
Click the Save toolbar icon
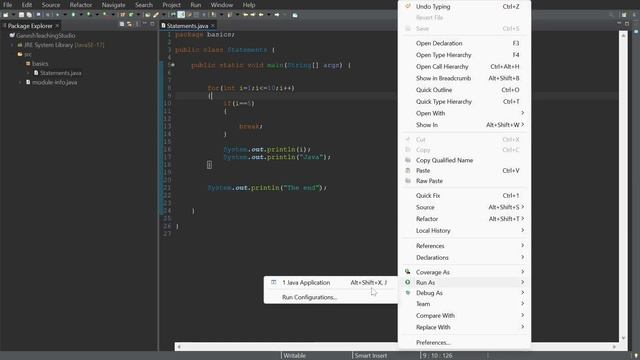click(x=21, y=15)
